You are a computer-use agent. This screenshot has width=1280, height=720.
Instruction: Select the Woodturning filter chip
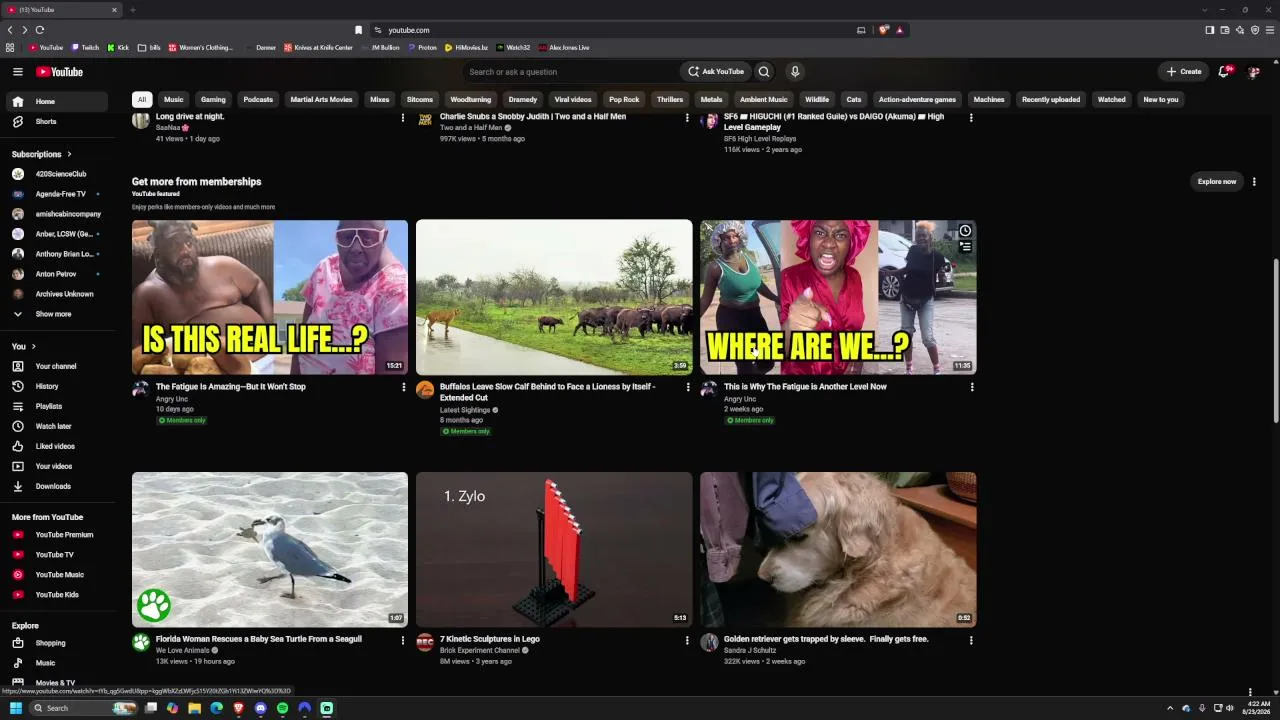point(471,100)
